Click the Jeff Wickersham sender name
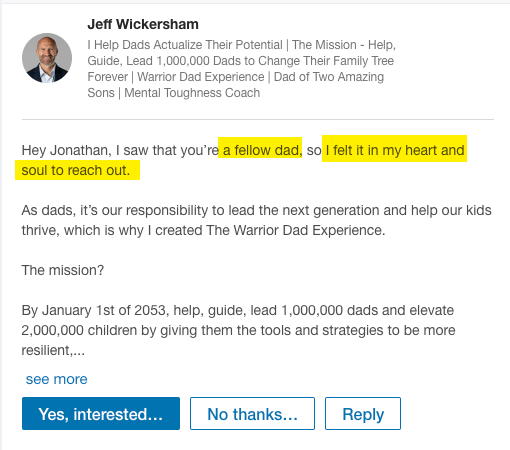The height and width of the screenshot is (450, 510). tap(143, 24)
